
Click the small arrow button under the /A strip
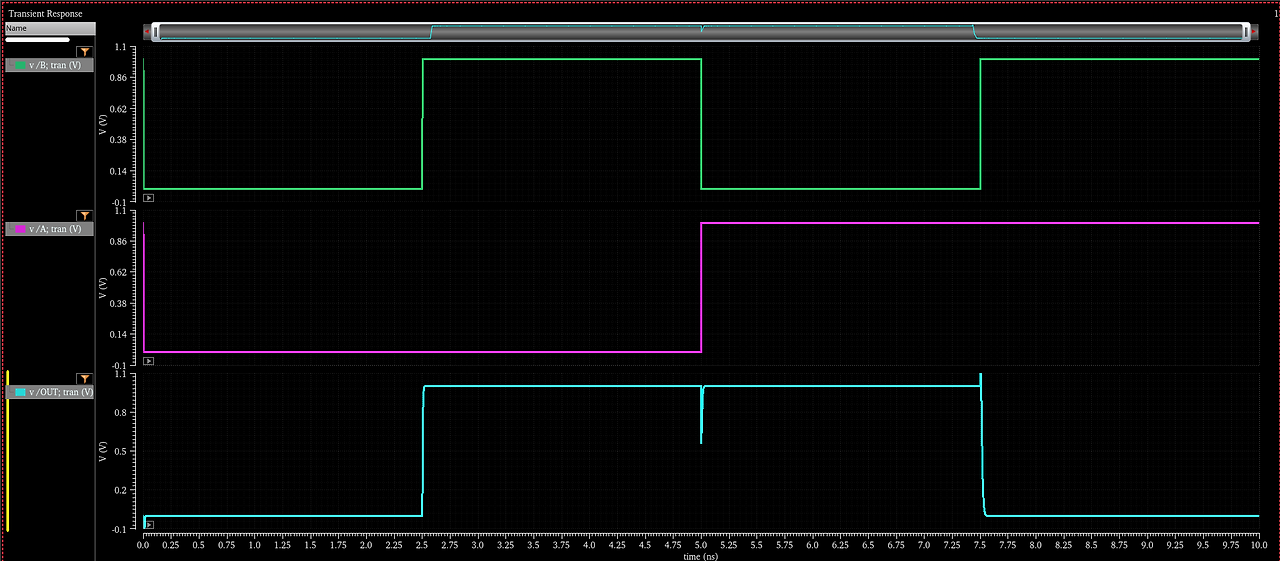point(148,361)
